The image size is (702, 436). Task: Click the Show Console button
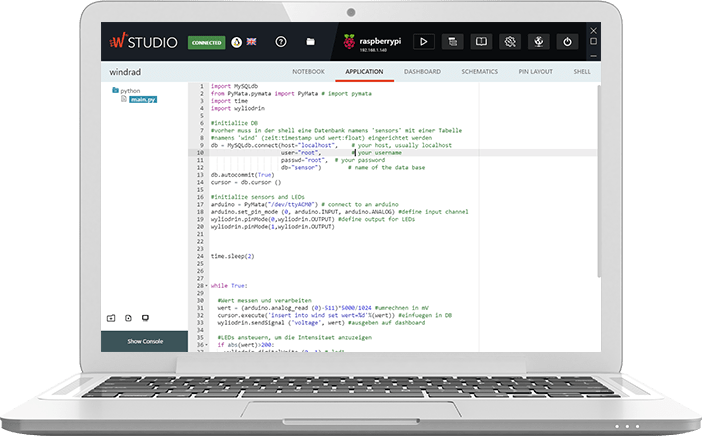coord(145,342)
